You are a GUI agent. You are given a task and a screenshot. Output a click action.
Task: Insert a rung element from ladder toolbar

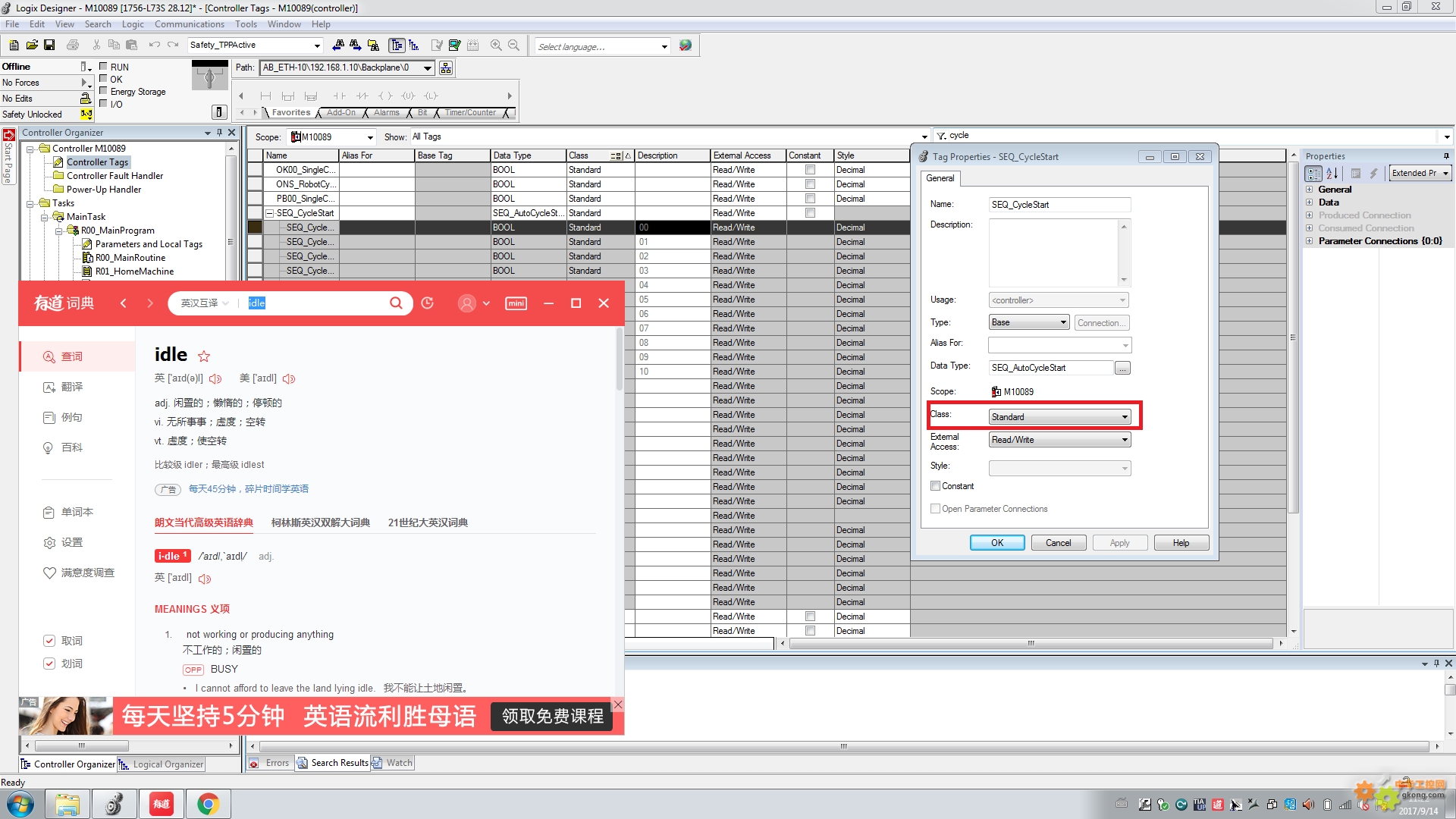(x=265, y=96)
